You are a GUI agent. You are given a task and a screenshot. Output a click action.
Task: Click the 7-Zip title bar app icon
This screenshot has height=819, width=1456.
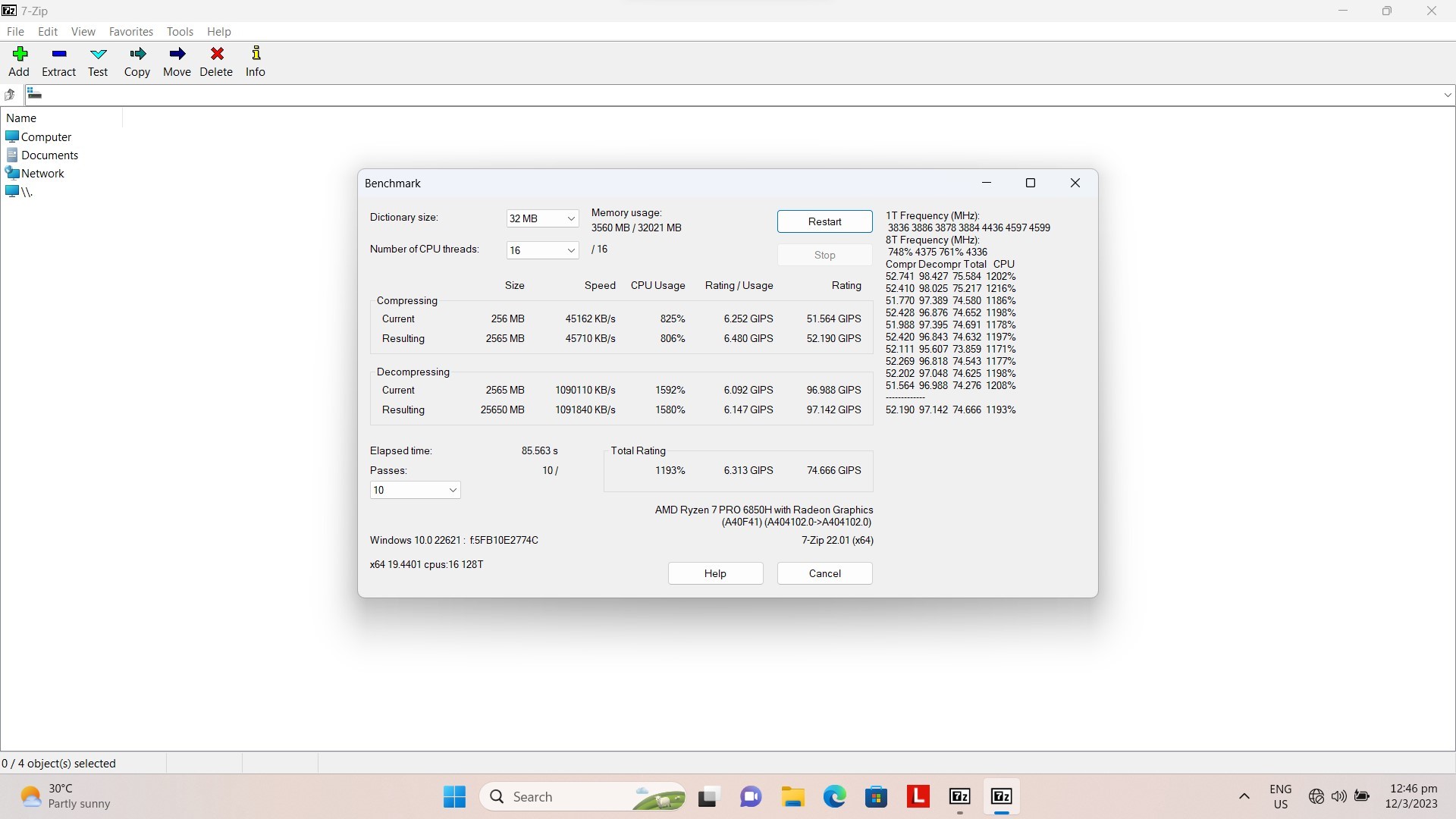(9, 11)
